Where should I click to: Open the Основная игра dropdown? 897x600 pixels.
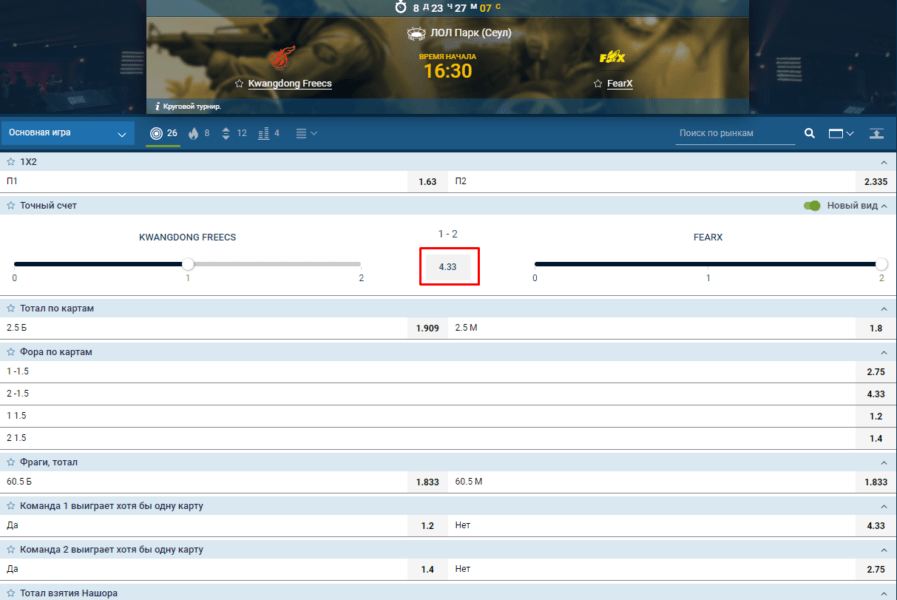(68, 133)
